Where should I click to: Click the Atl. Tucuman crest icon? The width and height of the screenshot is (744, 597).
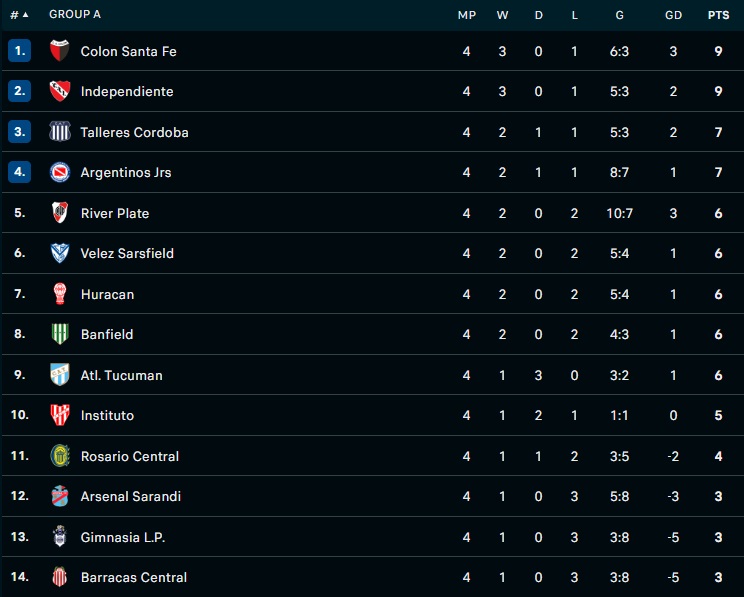pyautogui.click(x=60, y=375)
